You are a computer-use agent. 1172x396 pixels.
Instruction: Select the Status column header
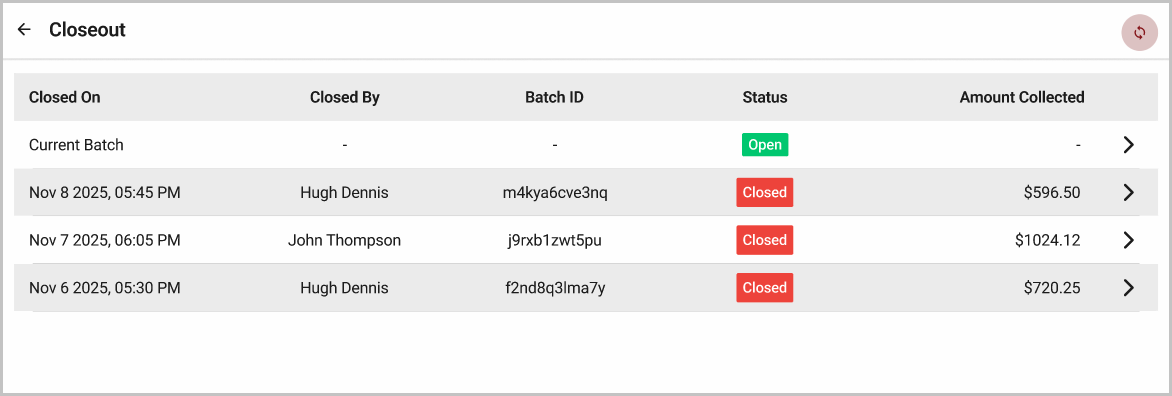(765, 97)
